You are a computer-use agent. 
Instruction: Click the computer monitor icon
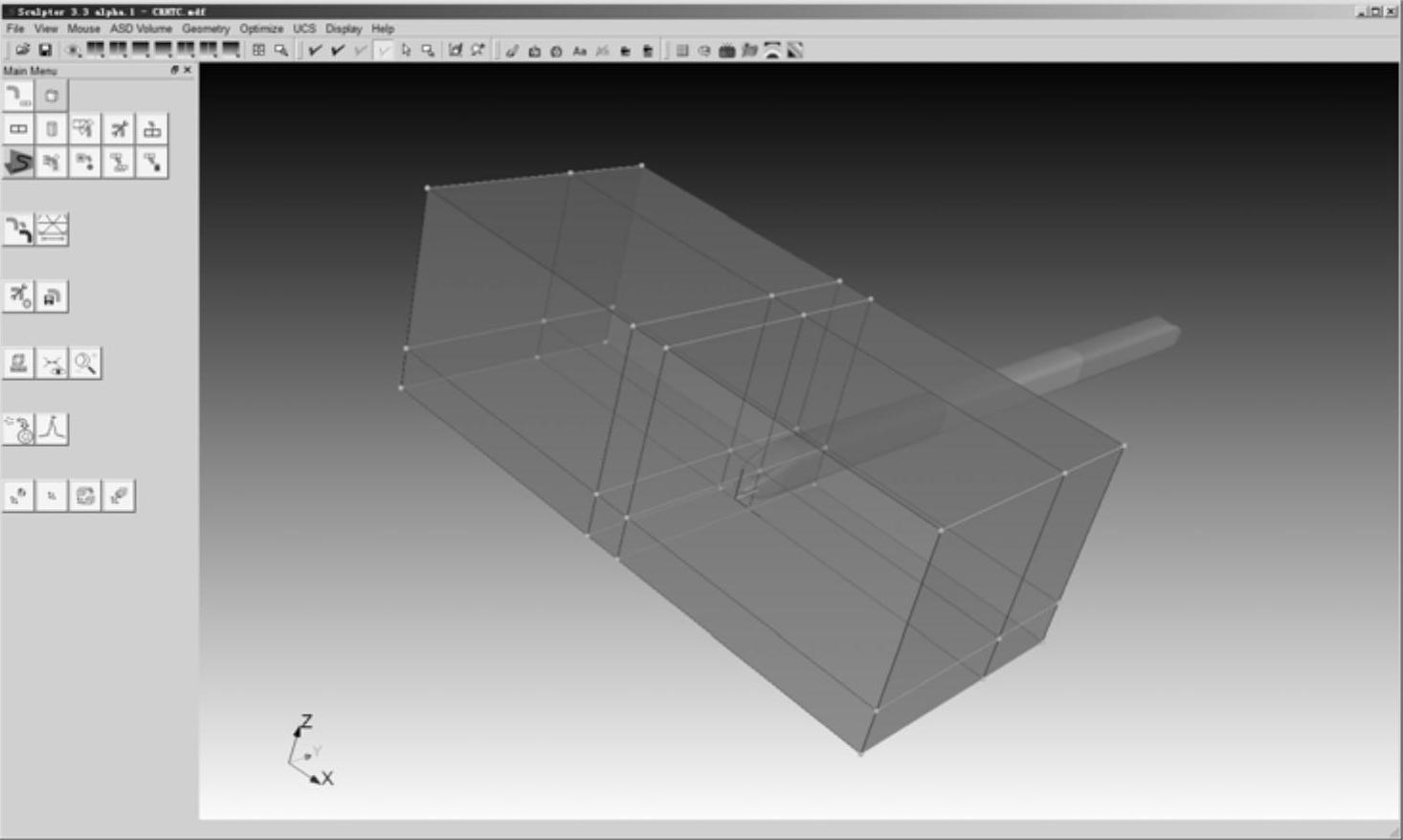[x=18, y=363]
